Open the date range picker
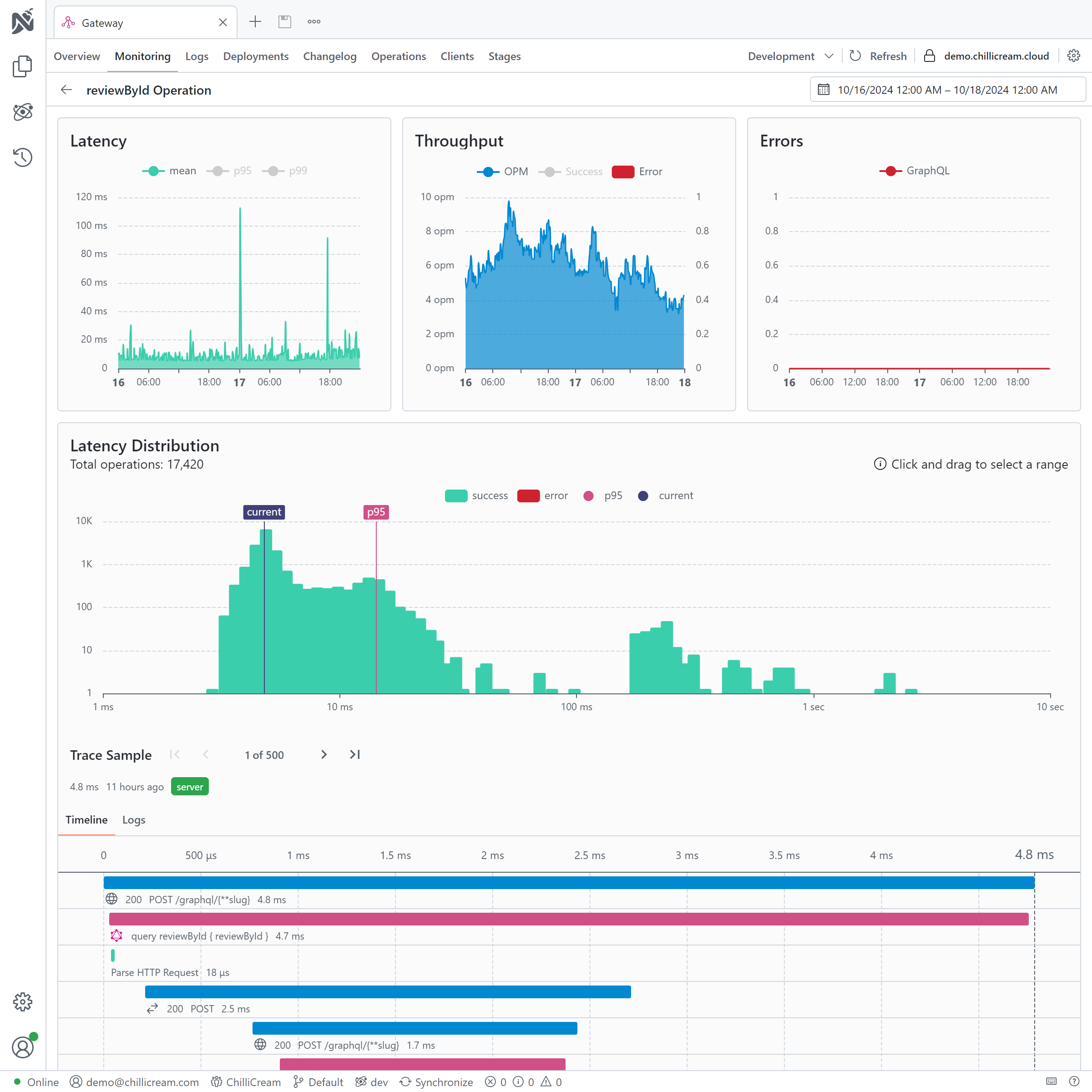1092x1092 pixels. (x=947, y=90)
